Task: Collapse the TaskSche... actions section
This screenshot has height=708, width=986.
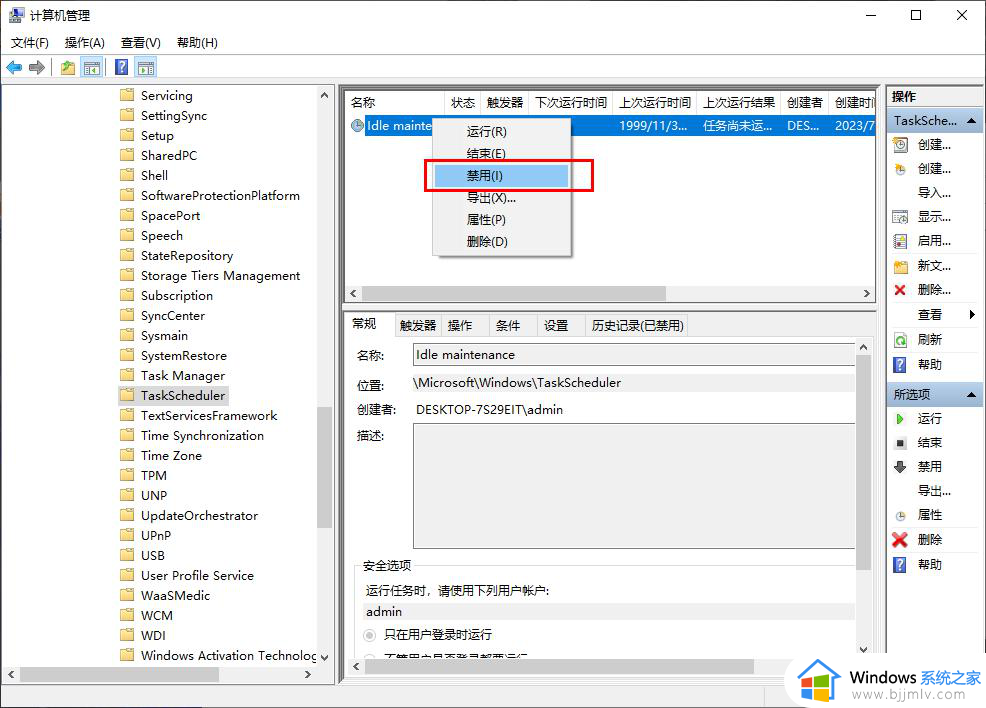Action: tap(972, 121)
